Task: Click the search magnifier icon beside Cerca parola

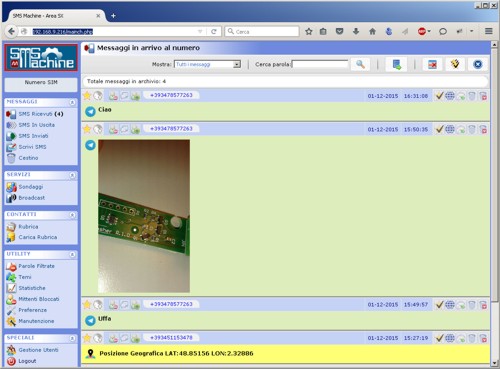Action: (x=360, y=64)
